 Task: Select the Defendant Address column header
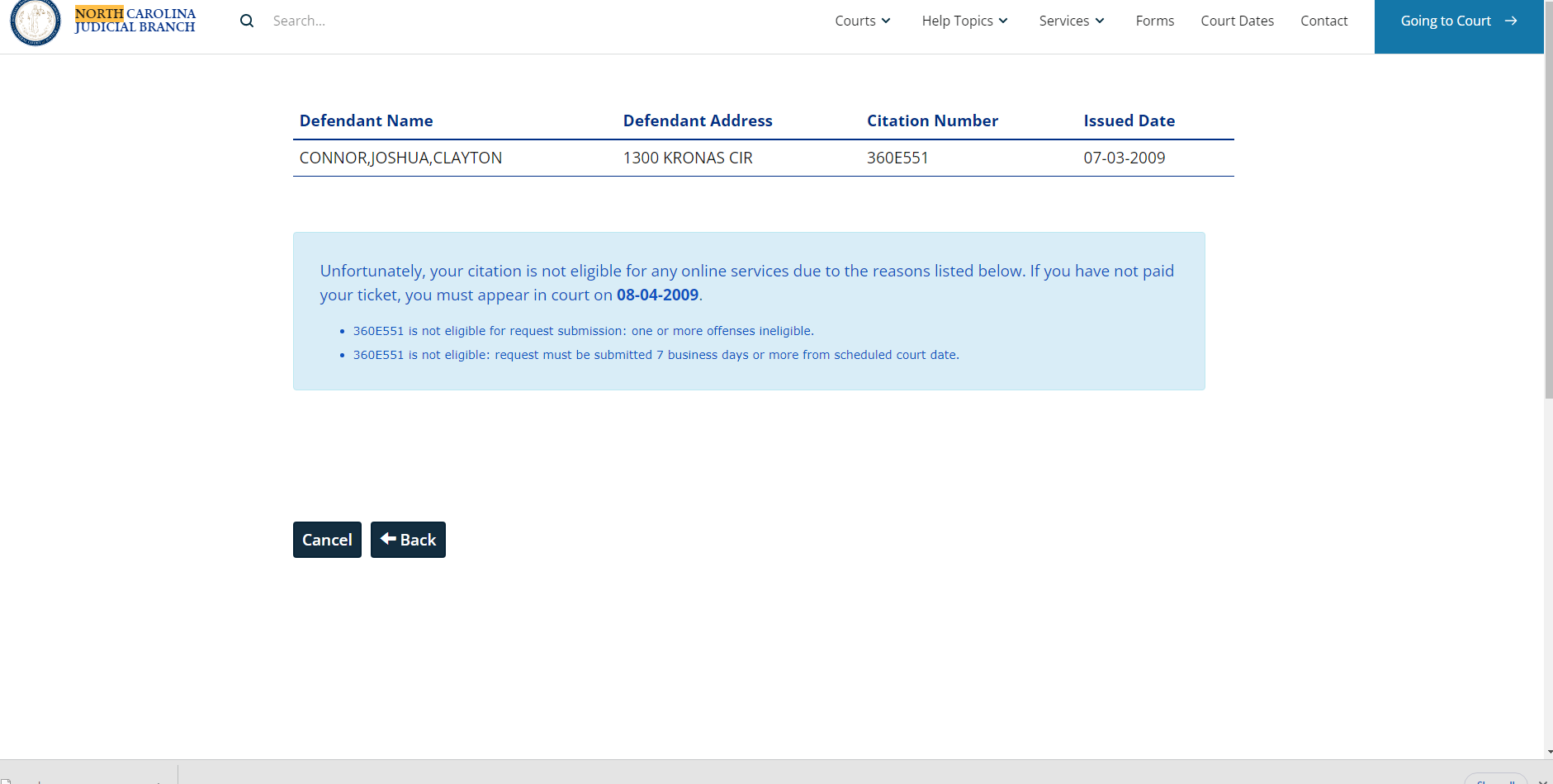click(x=698, y=120)
